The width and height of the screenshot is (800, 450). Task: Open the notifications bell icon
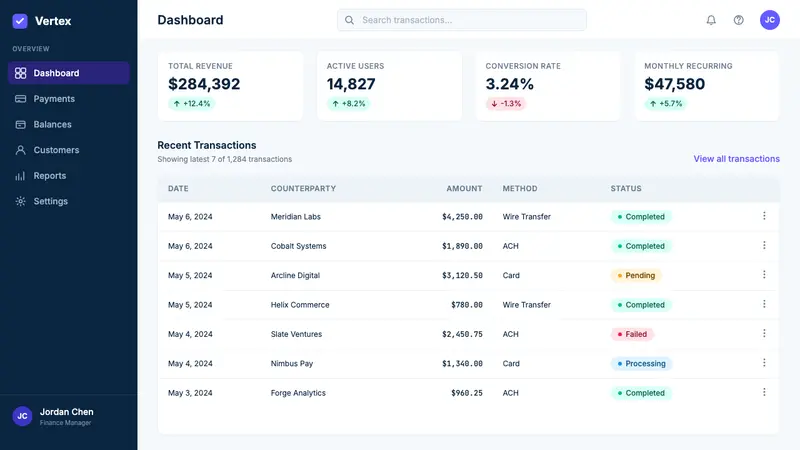coord(711,20)
